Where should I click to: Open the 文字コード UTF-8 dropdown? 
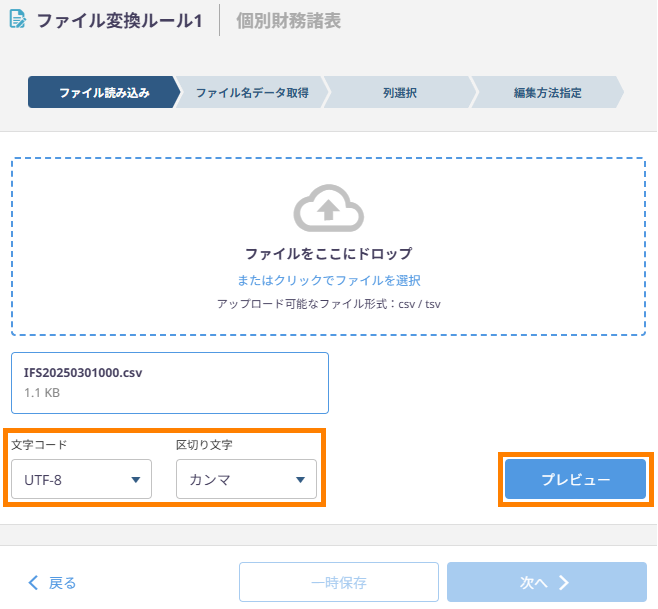[x=81, y=479]
